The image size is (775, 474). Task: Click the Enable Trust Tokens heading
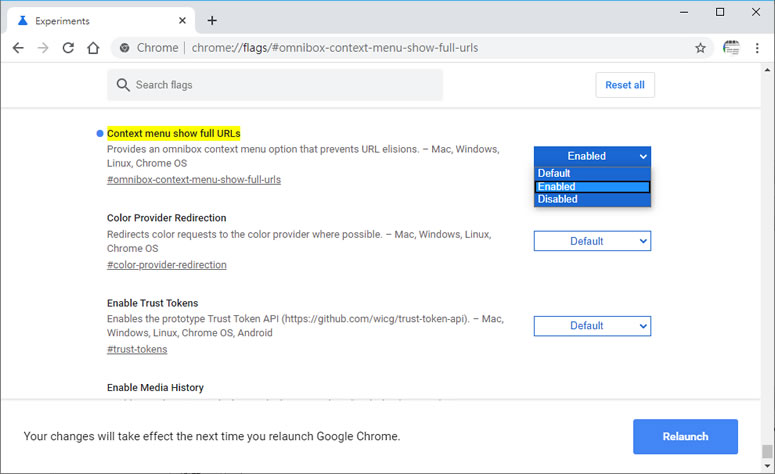click(x=152, y=303)
